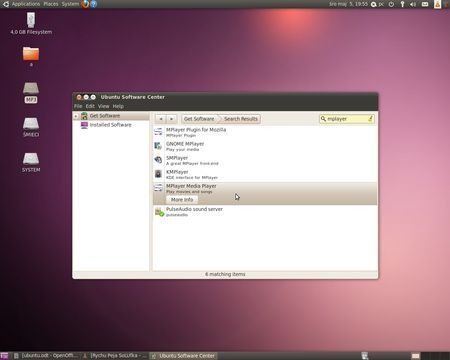Viewport: 450px width, 360px height.
Task: Click More Info for MPlayer Media Player
Action: pos(182,199)
